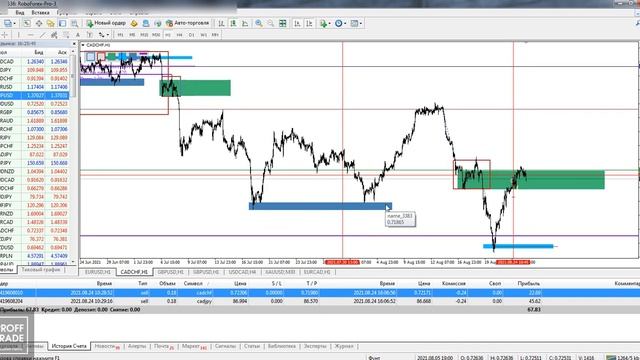This screenshot has width=640, height=360.
Task: Expand the Indicators dropdown arrow
Action: [x=329, y=24]
